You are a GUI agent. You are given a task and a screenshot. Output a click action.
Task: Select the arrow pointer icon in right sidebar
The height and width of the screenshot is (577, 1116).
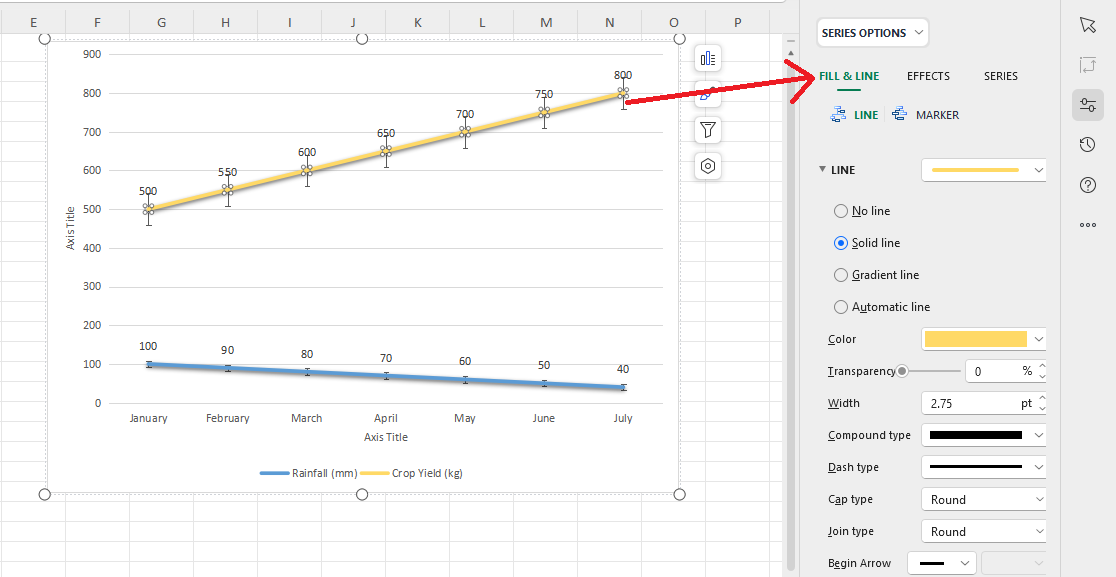[1088, 25]
